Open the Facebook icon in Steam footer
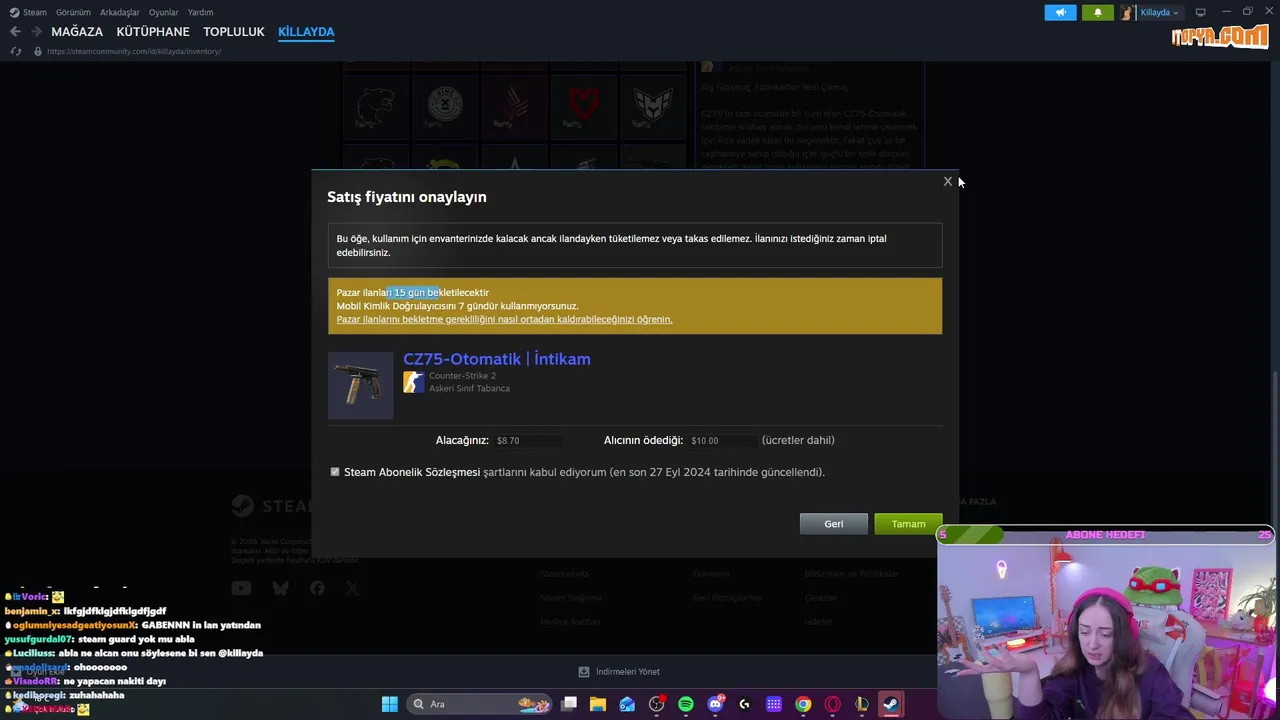 [317, 588]
